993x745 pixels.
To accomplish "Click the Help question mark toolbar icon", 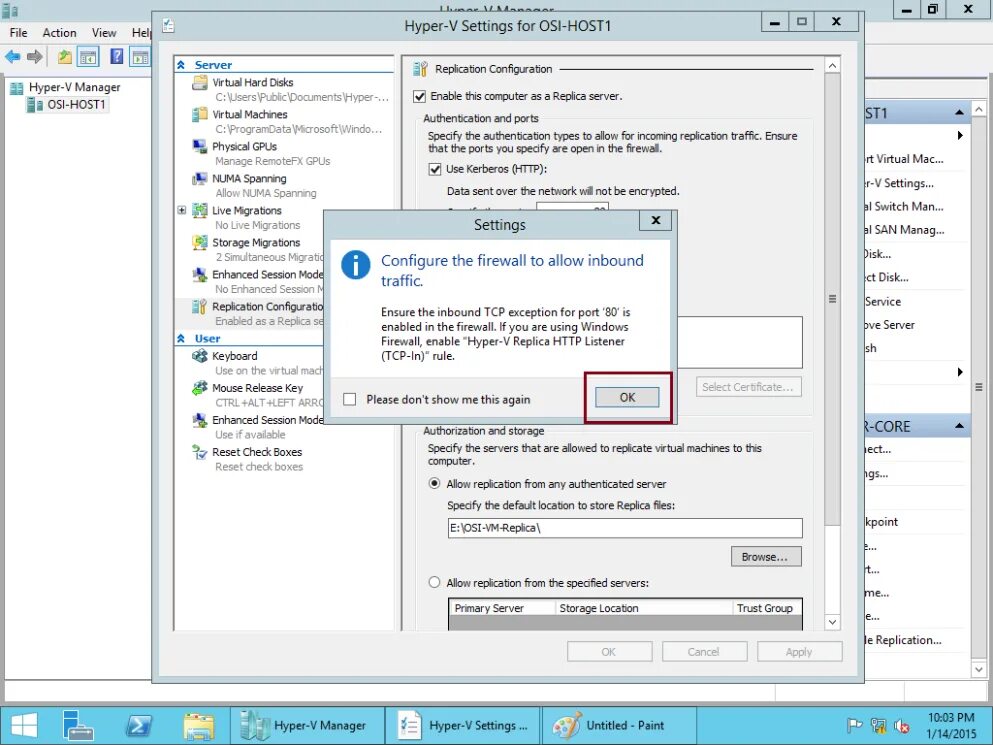I will pos(117,56).
